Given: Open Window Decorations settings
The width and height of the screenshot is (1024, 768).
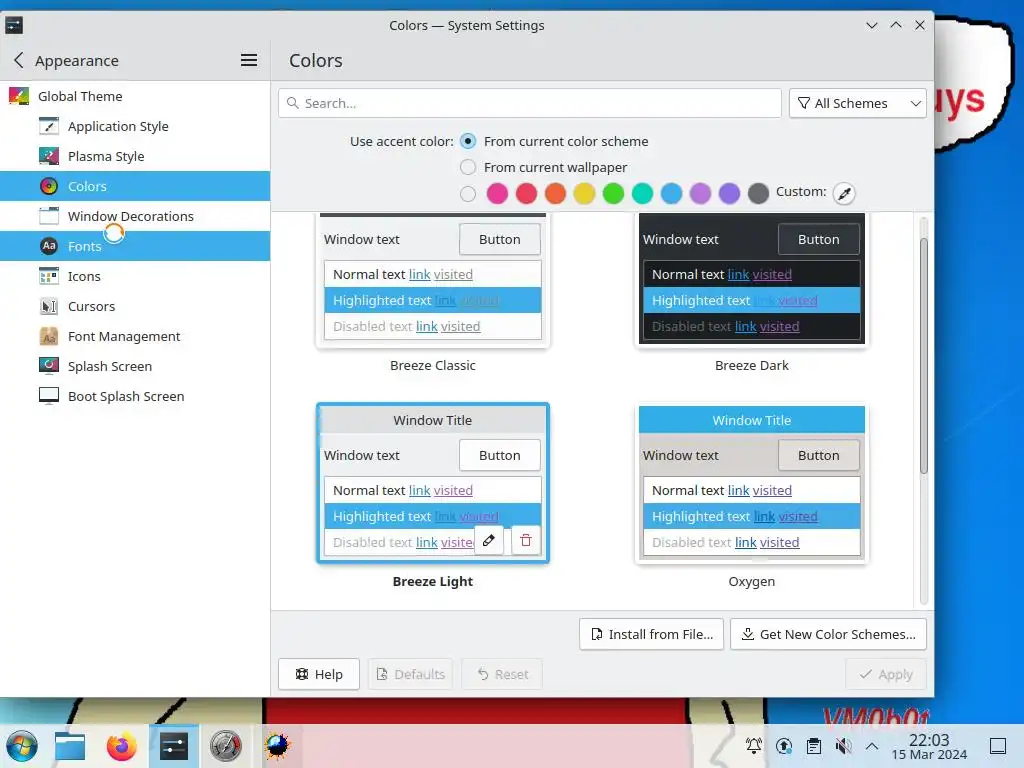Looking at the screenshot, I should coord(135,216).
